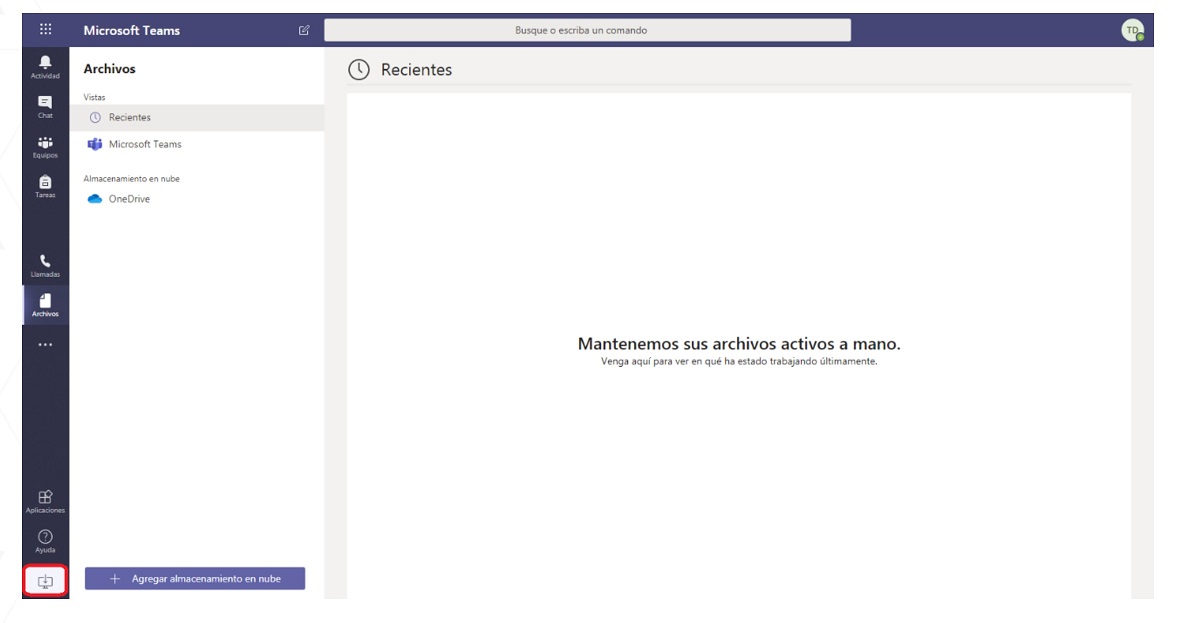Screen dimensions: 1178x623
Task: Open the TD profile avatar
Action: coord(1132,30)
